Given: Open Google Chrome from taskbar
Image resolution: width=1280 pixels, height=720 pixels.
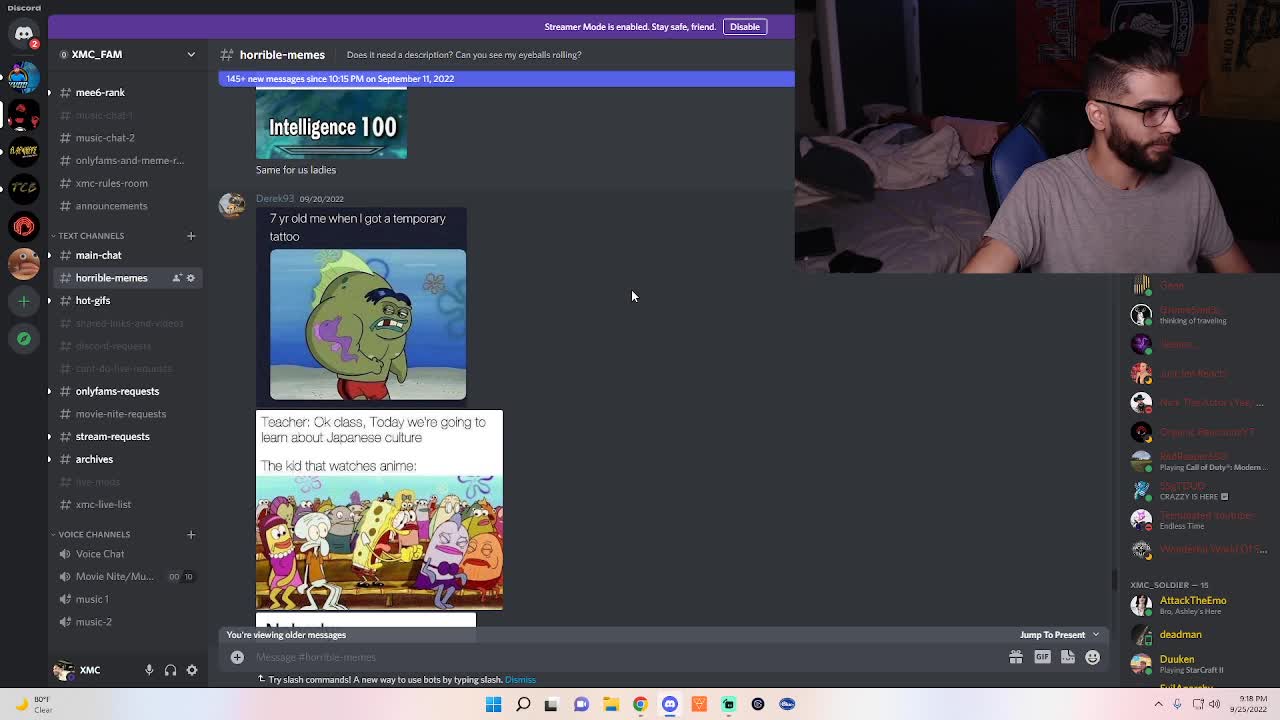Looking at the screenshot, I should point(640,704).
